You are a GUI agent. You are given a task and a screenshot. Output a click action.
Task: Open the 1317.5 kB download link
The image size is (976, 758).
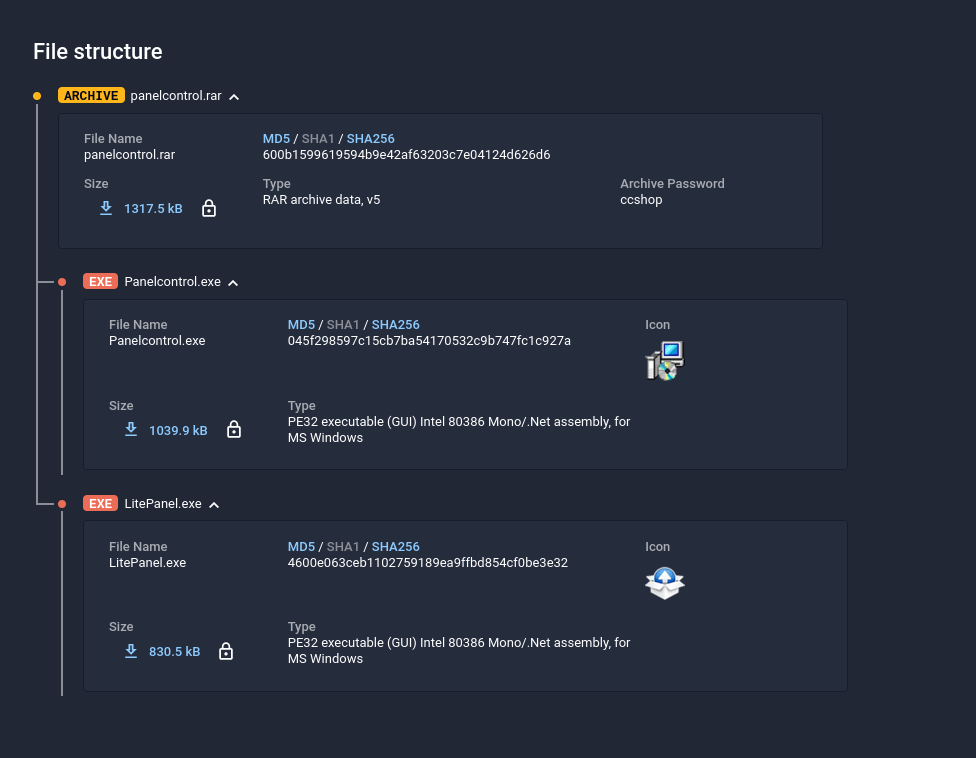[x=152, y=208]
